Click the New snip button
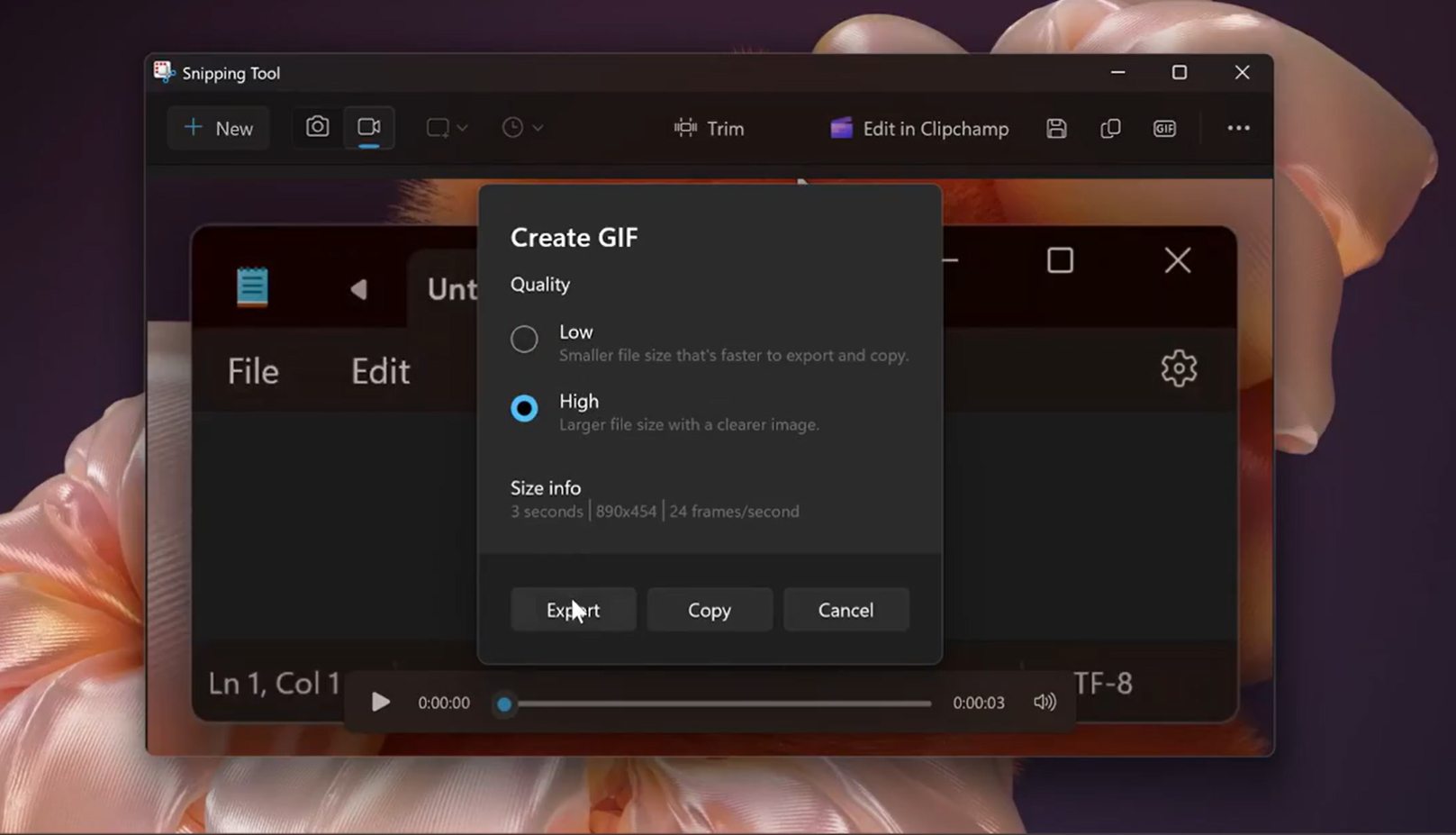Viewport: 1456px width, 835px height. coord(219,128)
